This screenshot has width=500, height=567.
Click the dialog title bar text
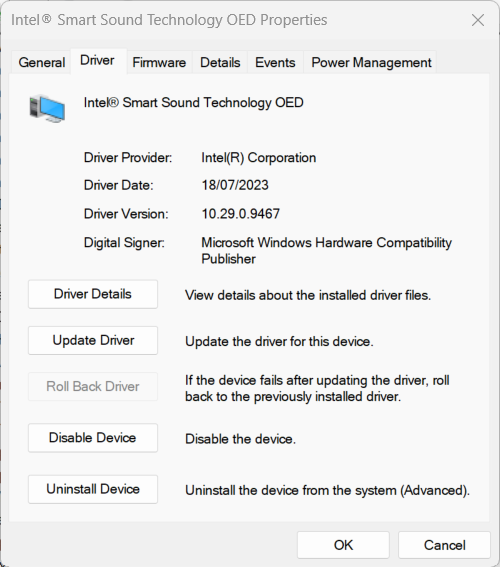pos(169,20)
